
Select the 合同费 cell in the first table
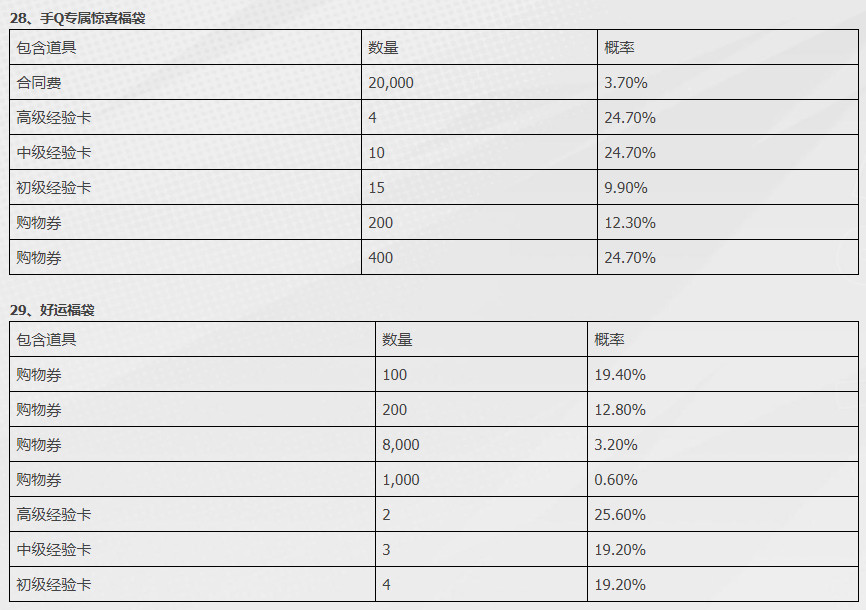[186, 82]
